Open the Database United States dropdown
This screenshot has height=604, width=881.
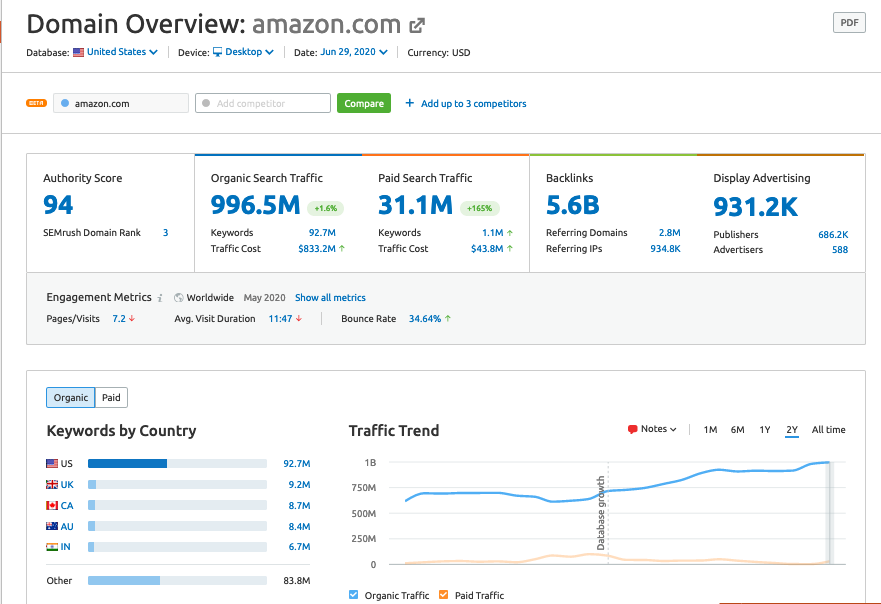122,52
